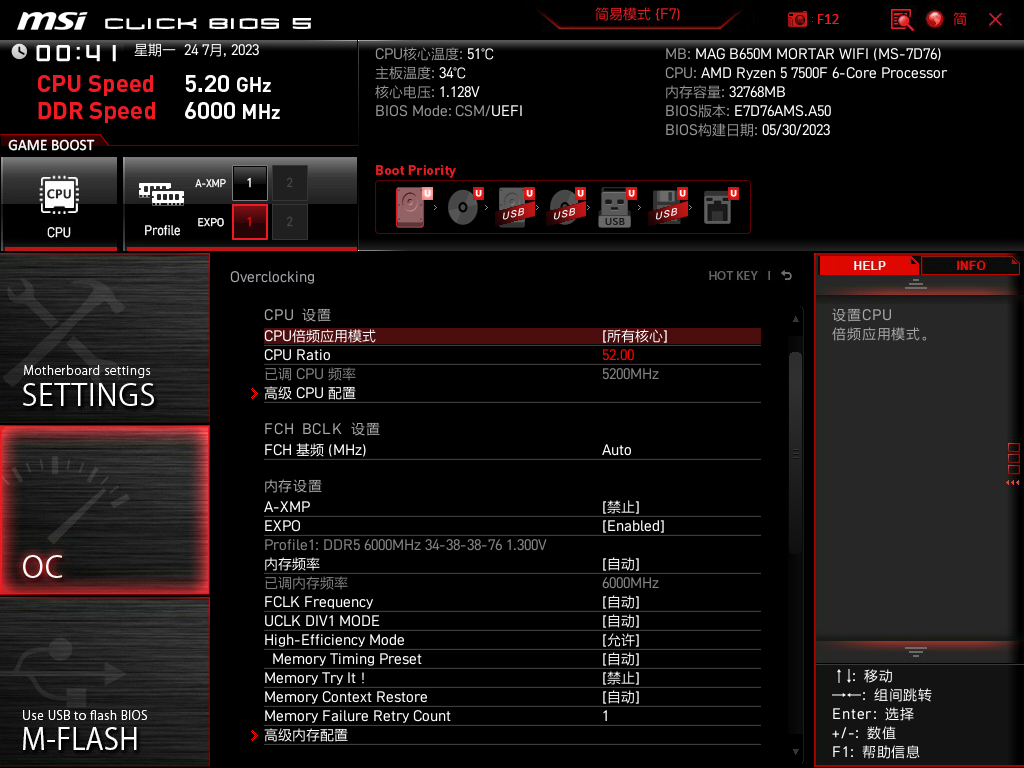Toggle the EXPO [Enabled] setting value
Screen dimensions: 1024x768
[633, 526]
